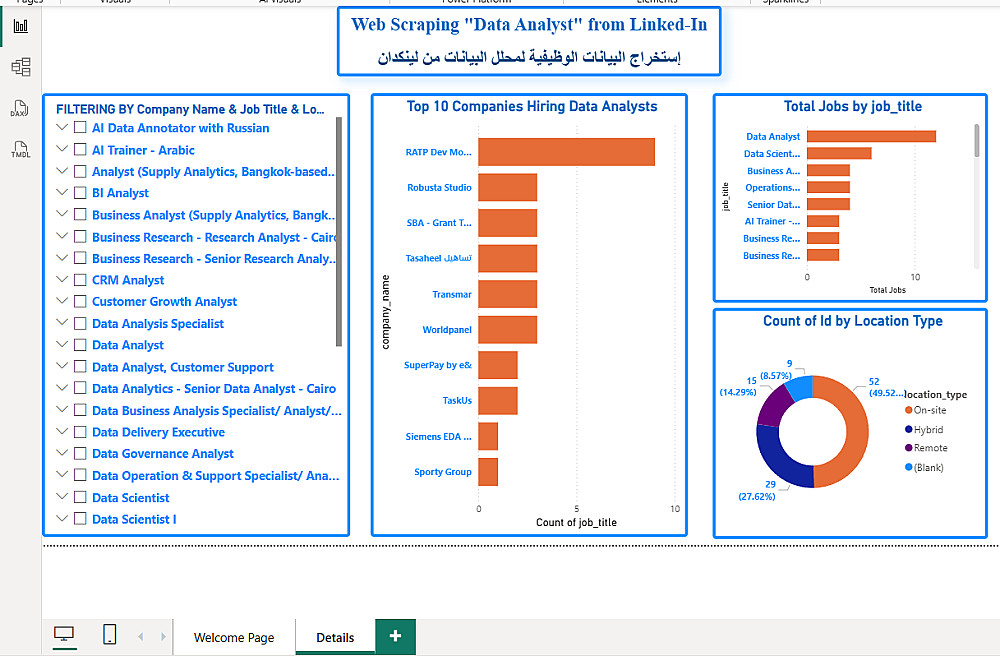Click the job title slicer scrollbar

(339, 231)
